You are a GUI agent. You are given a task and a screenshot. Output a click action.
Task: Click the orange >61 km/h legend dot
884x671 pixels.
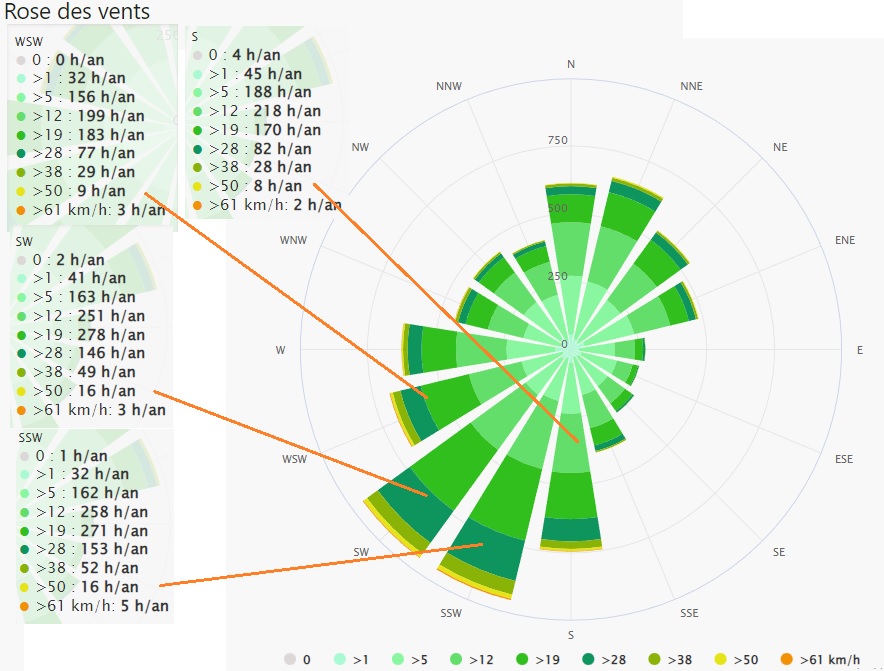[x=788, y=660]
